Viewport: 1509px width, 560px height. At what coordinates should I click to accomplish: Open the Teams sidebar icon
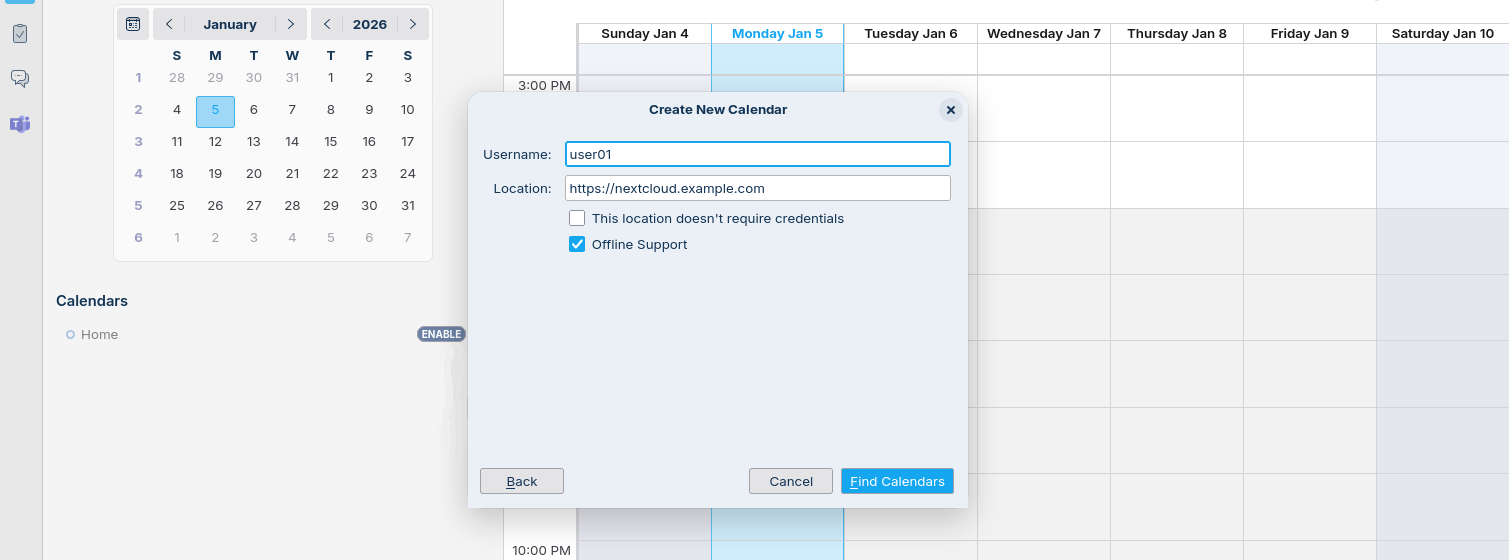coord(20,124)
